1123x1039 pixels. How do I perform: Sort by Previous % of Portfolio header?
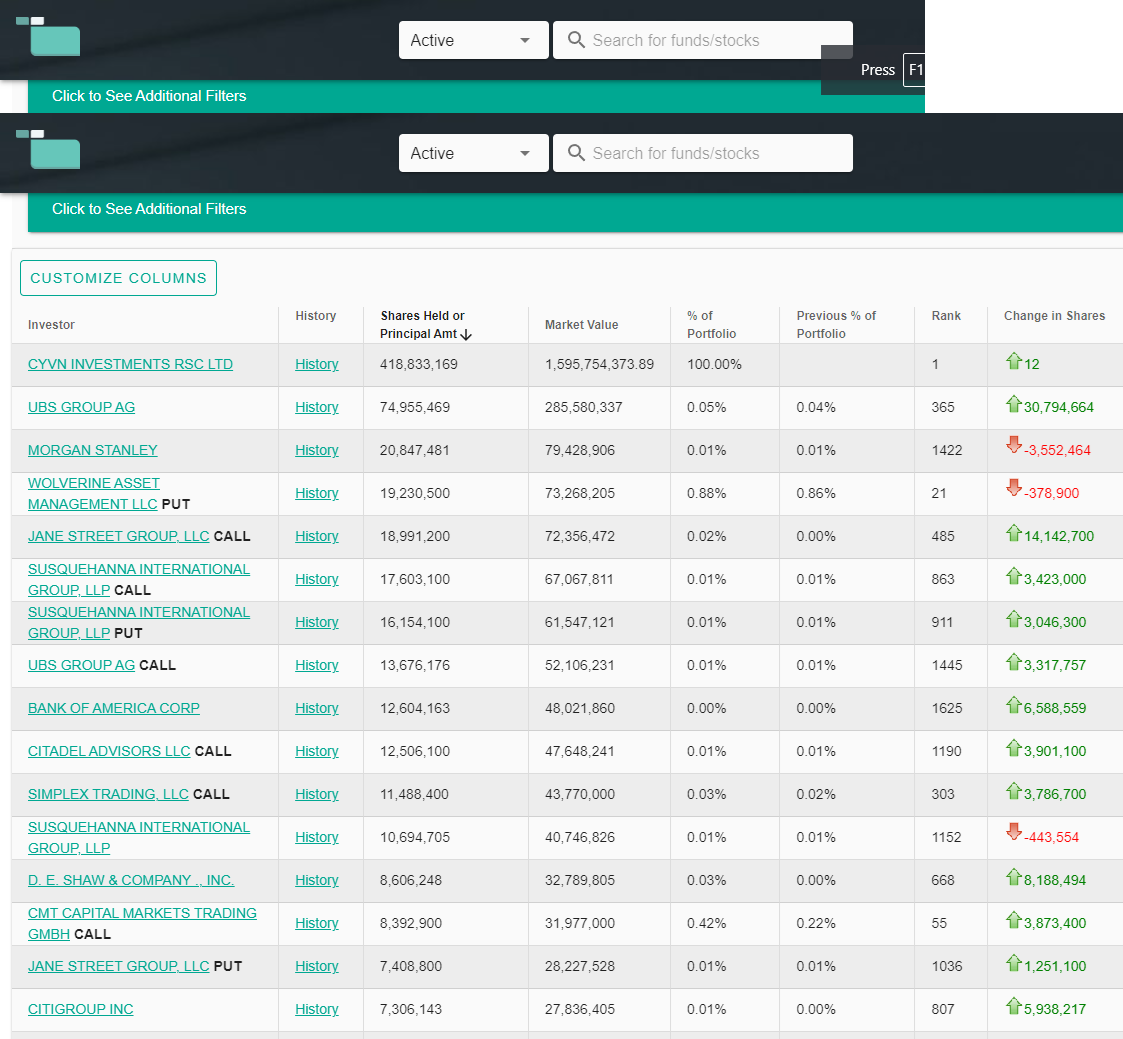[x=836, y=324]
